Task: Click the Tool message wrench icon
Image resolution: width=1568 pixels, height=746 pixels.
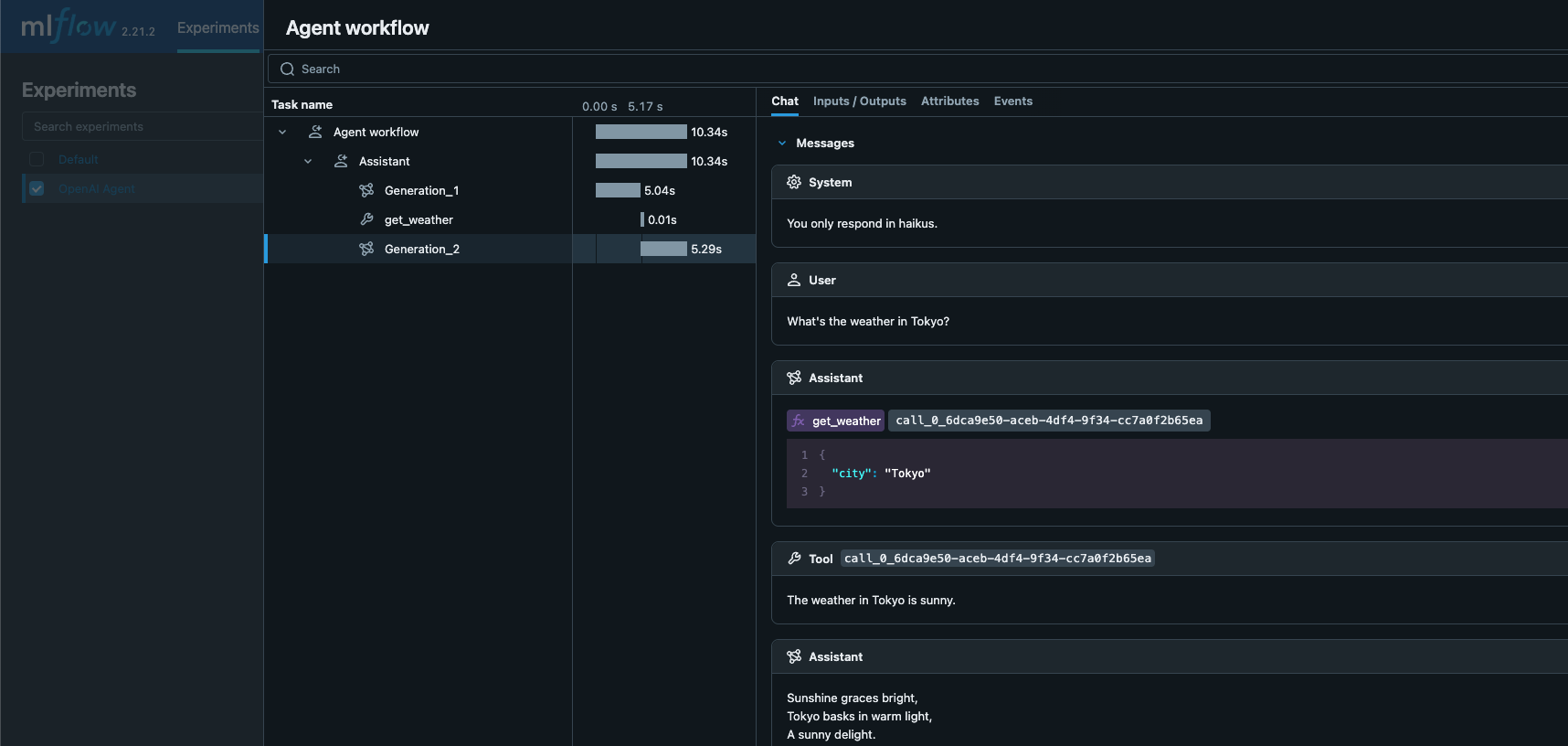Action: click(x=794, y=559)
